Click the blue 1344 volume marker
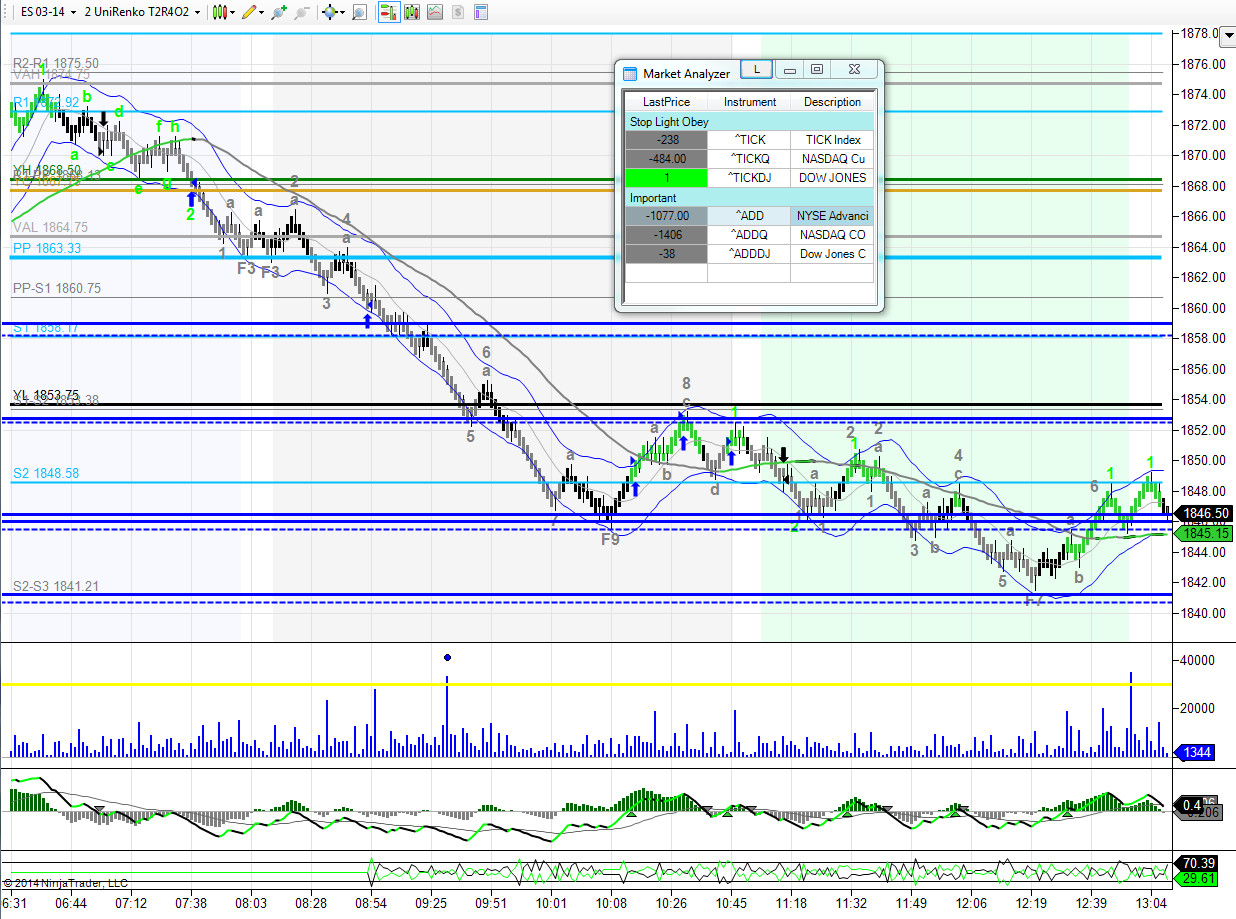The height and width of the screenshot is (919, 1236). [x=1194, y=752]
